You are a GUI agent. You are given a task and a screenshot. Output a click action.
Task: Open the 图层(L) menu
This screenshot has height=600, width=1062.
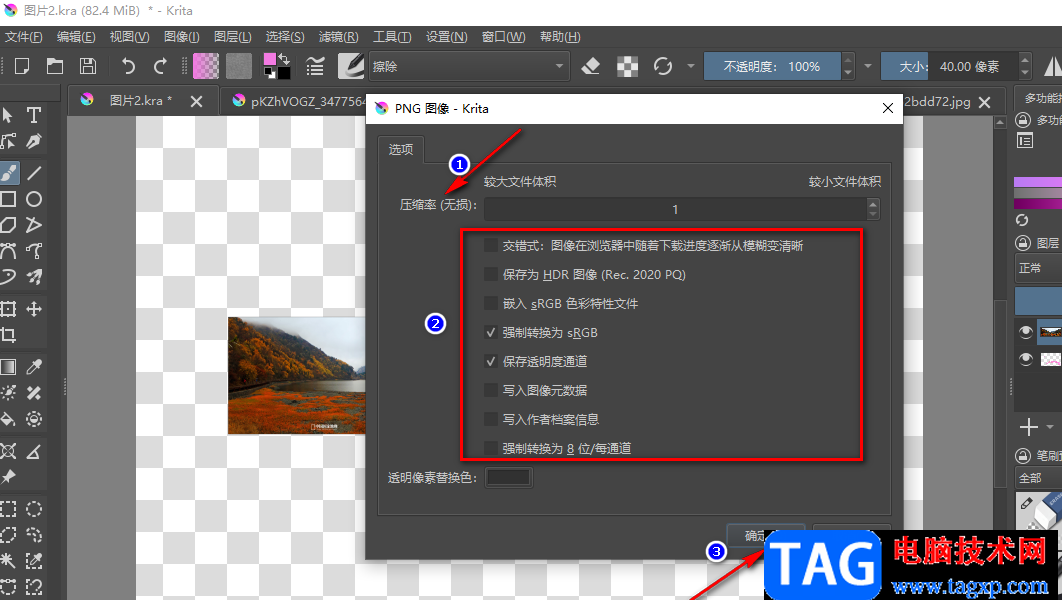pyautogui.click(x=232, y=37)
